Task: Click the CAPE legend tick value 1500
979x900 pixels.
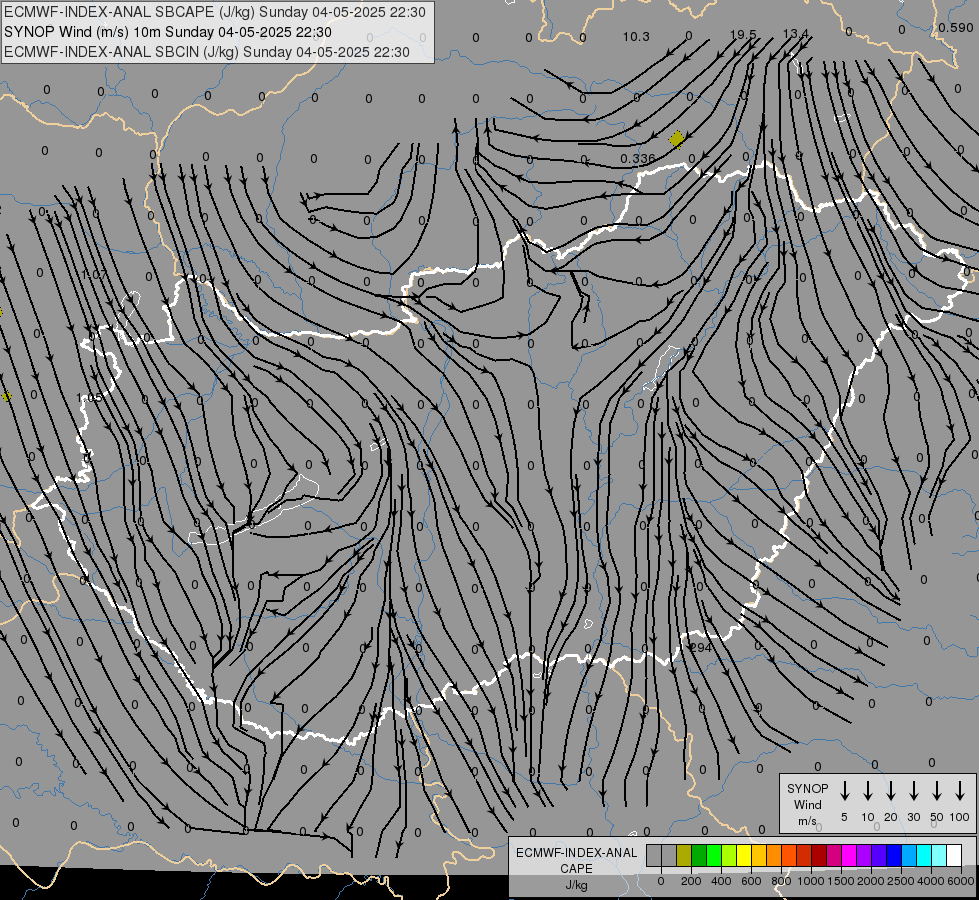Action: point(841,881)
